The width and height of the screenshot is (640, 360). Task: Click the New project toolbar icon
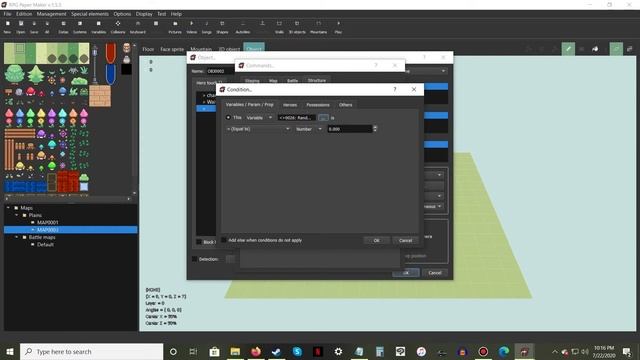click(x=7, y=27)
